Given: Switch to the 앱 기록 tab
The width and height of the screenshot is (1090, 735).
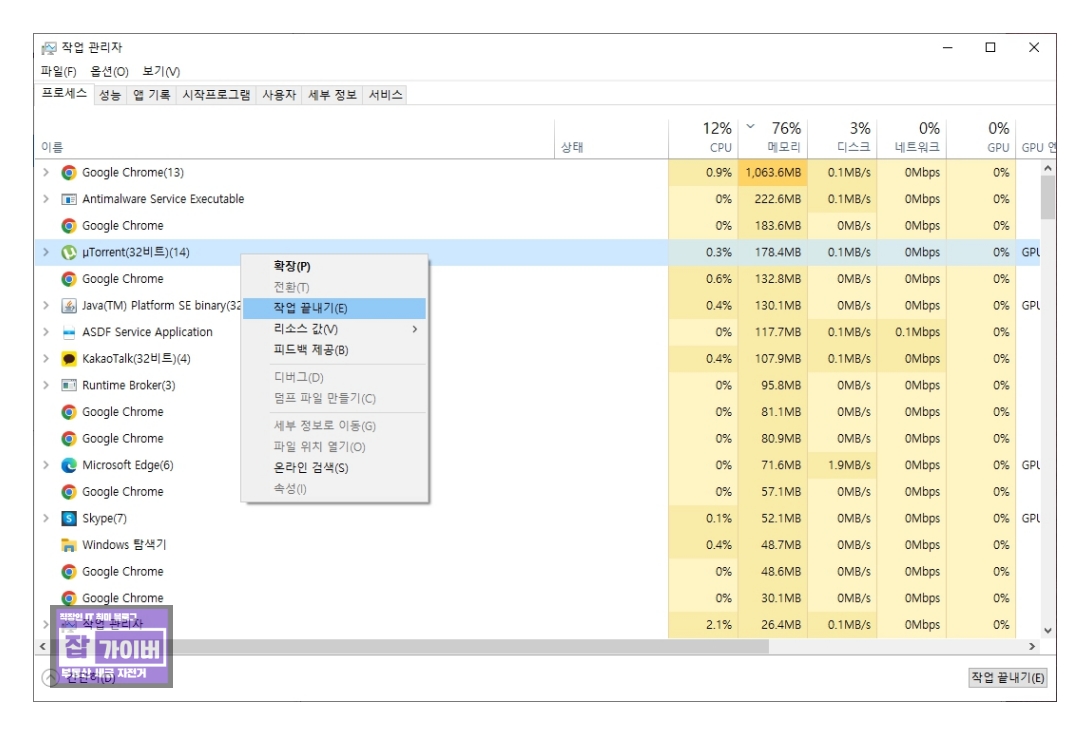Looking at the screenshot, I should pyautogui.click(x=152, y=95).
